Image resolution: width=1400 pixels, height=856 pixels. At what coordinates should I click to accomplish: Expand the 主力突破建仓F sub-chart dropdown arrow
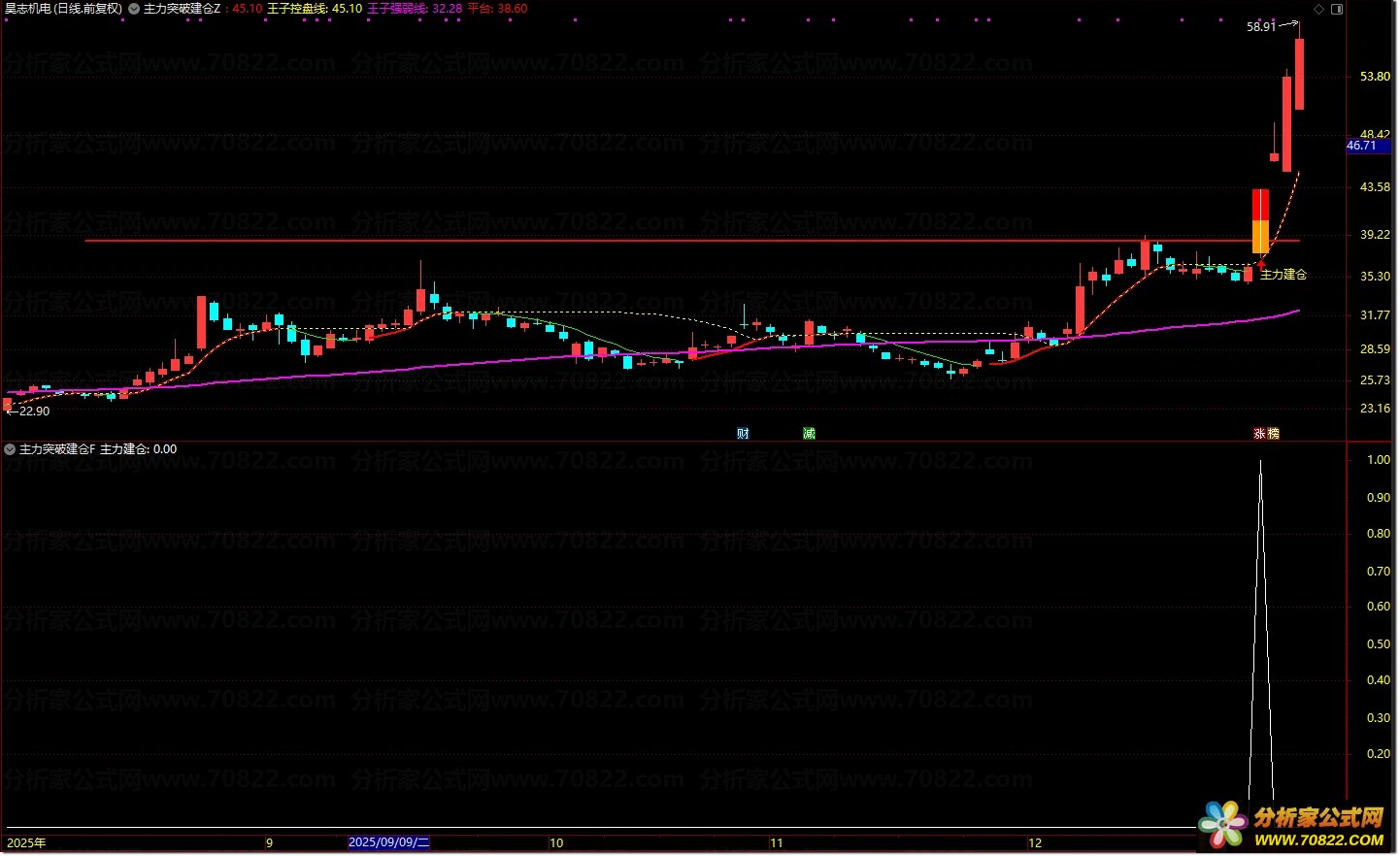pyautogui.click(x=10, y=449)
